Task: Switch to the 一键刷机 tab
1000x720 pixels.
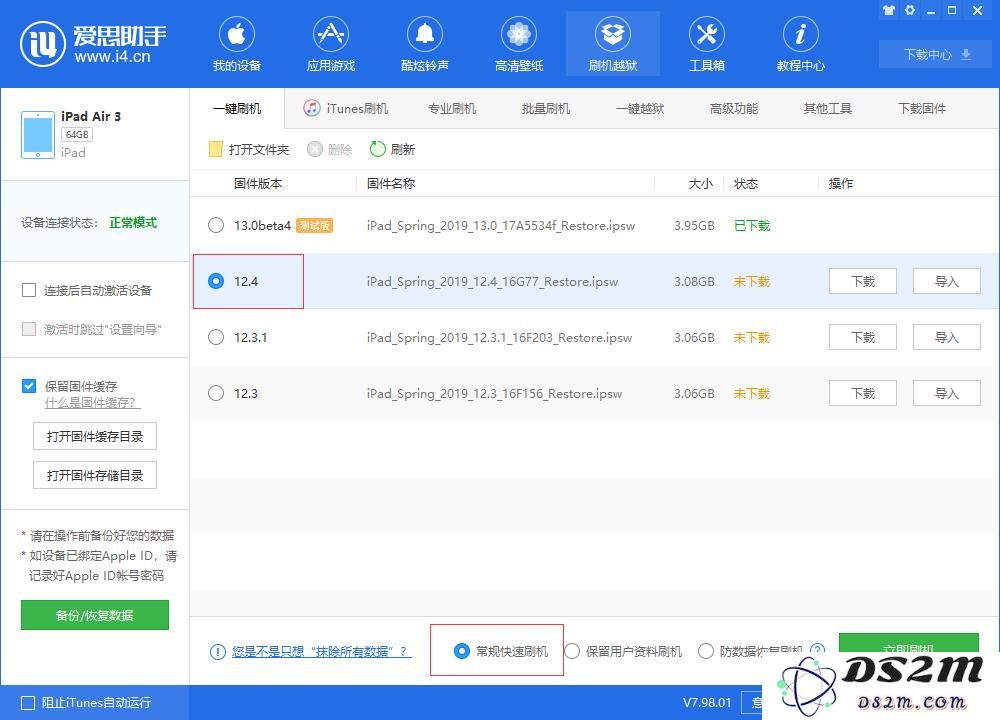Action: click(x=237, y=108)
